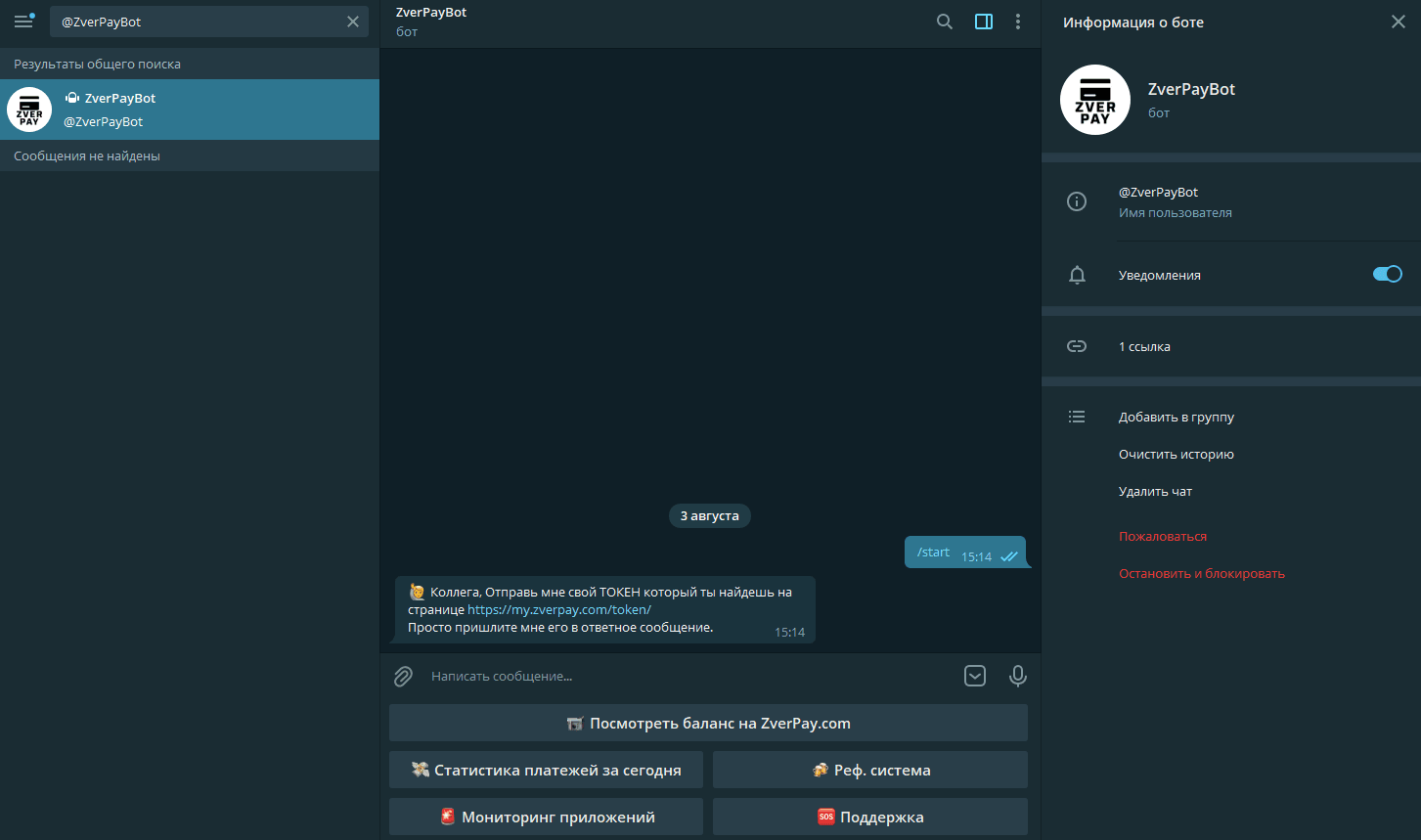This screenshot has height=840, width=1421.
Task: Click the Сообщения не найдены label
Action: pyautogui.click(x=87, y=155)
